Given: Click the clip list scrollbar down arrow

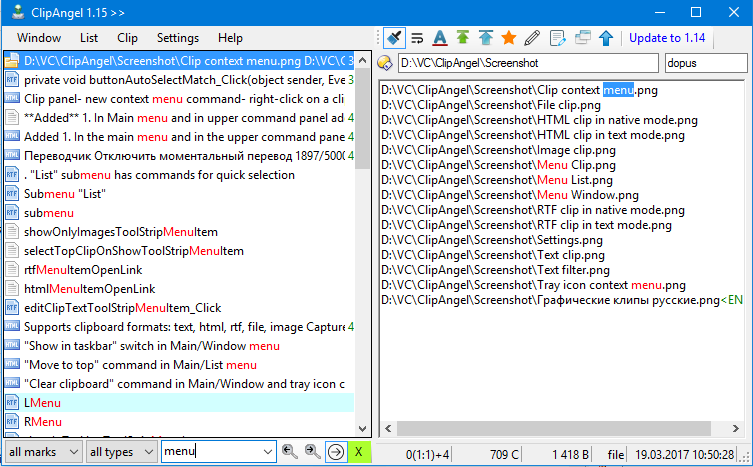Looking at the screenshot, I should (x=363, y=429).
